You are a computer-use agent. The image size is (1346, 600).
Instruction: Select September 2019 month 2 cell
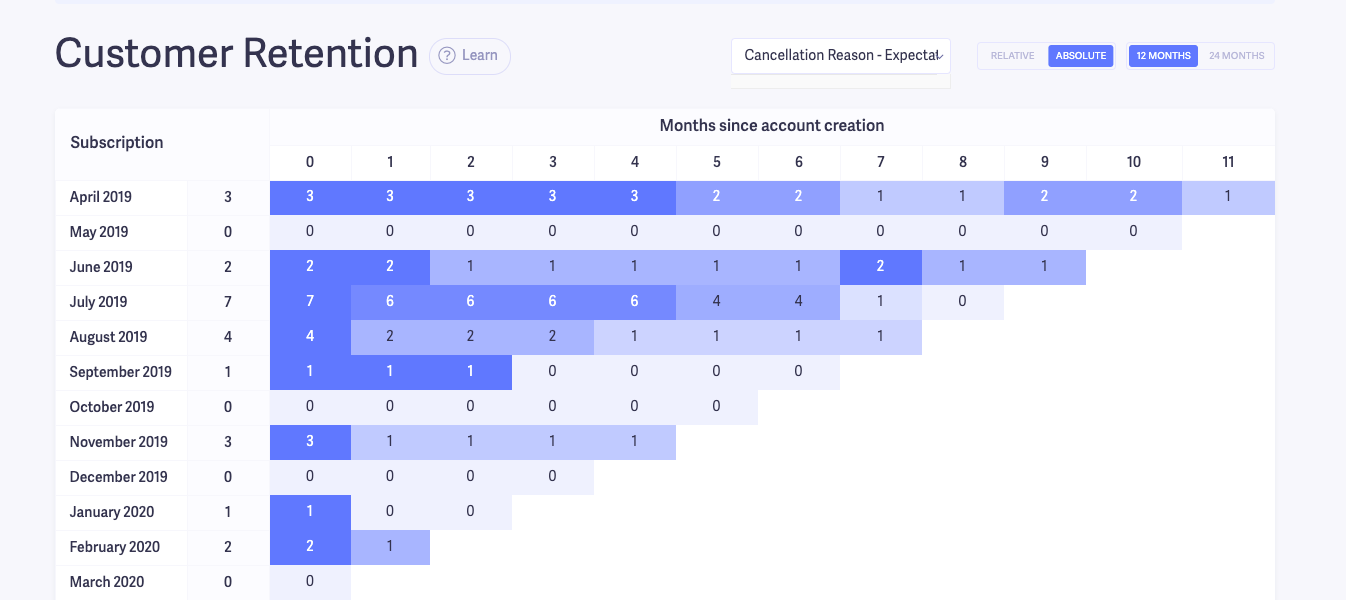[471, 372]
